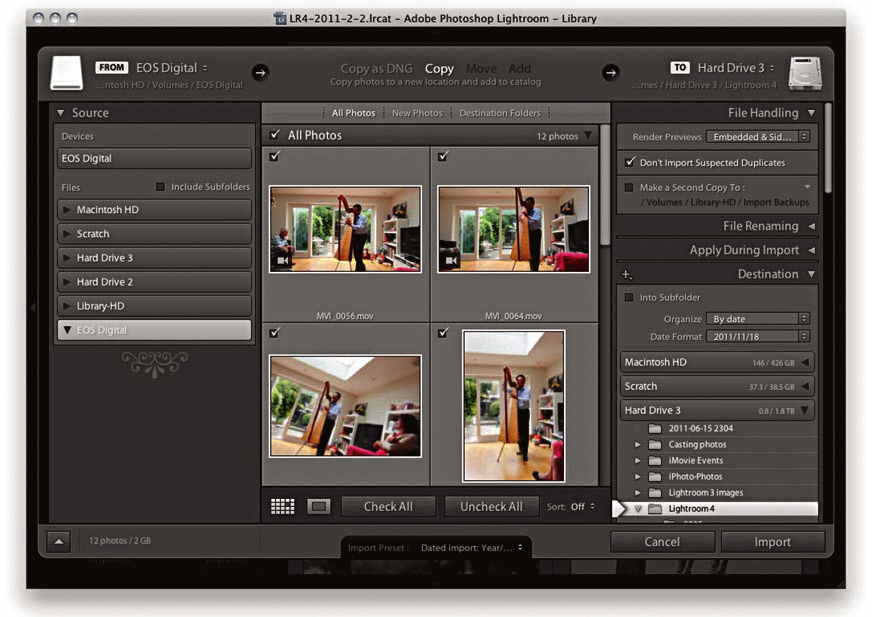
Task: Open the Render Previews dropdown
Action: click(757, 137)
